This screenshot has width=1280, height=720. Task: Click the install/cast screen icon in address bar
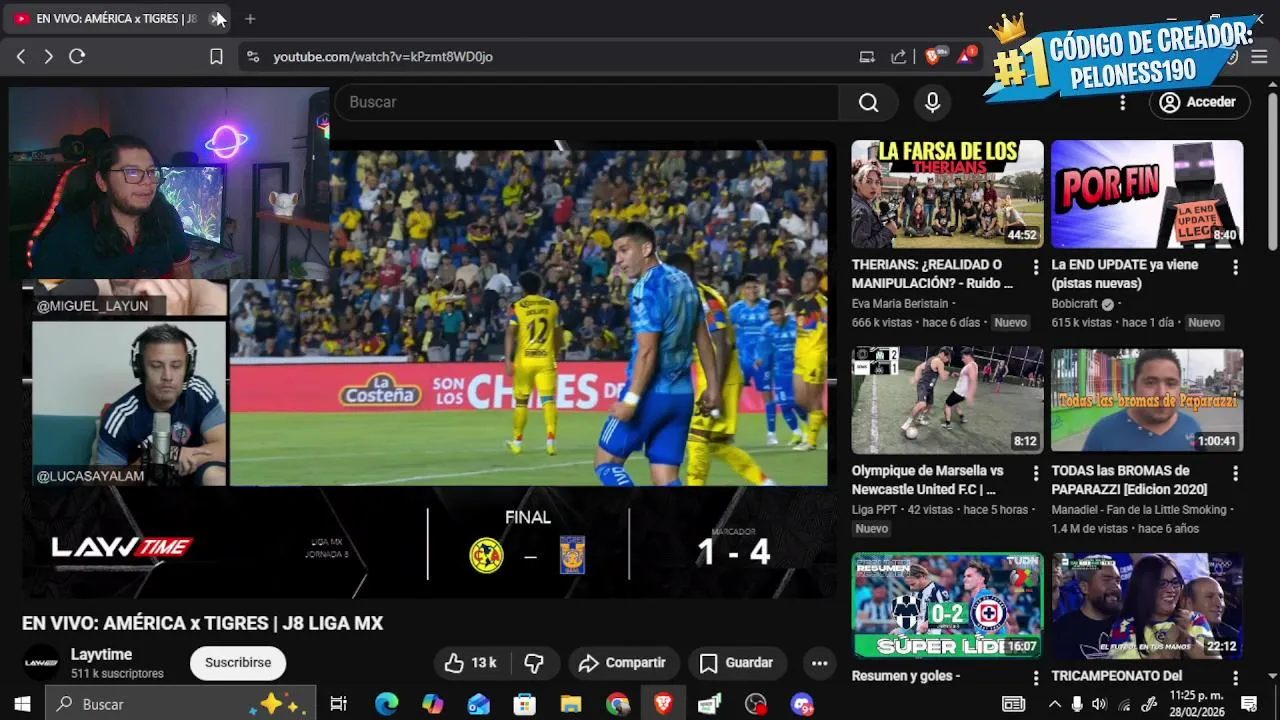[867, 57]
